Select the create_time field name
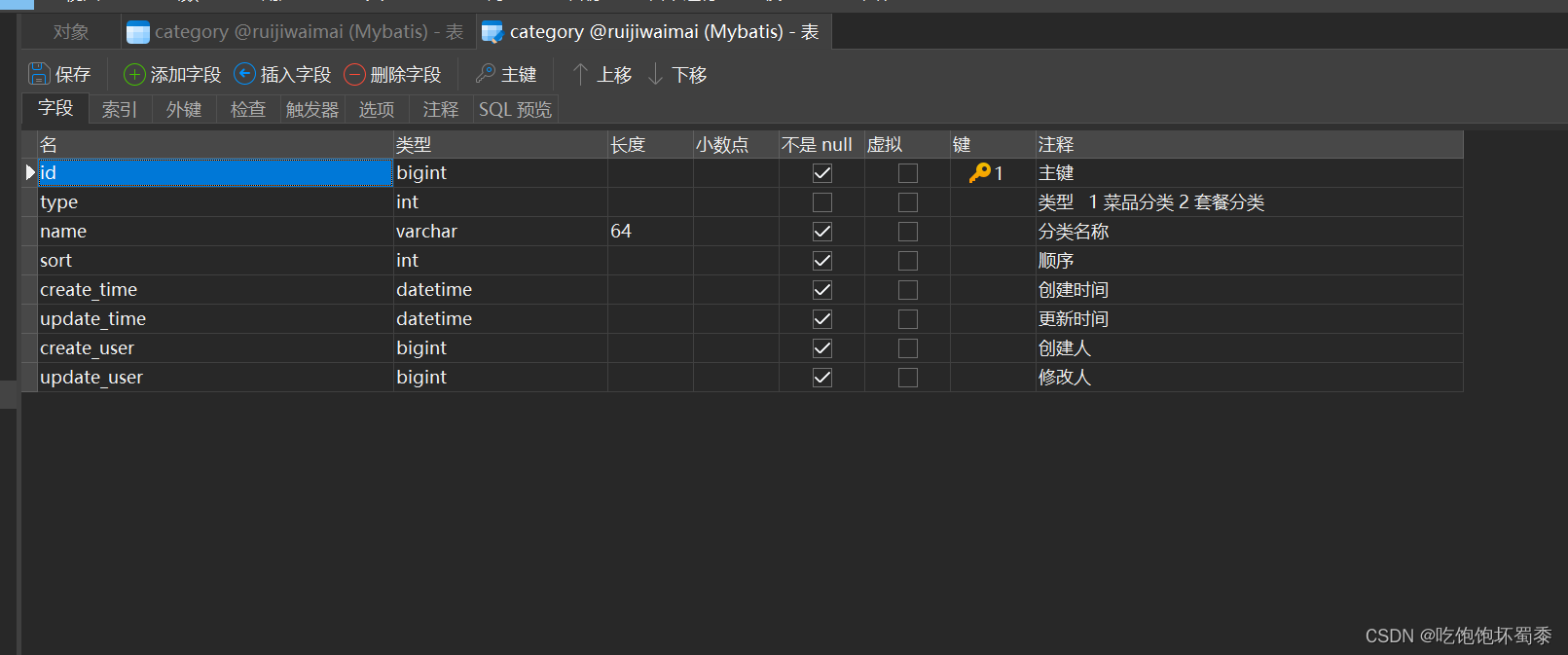Viewport: 1568px width, 655px height. [x=215, y=290]
